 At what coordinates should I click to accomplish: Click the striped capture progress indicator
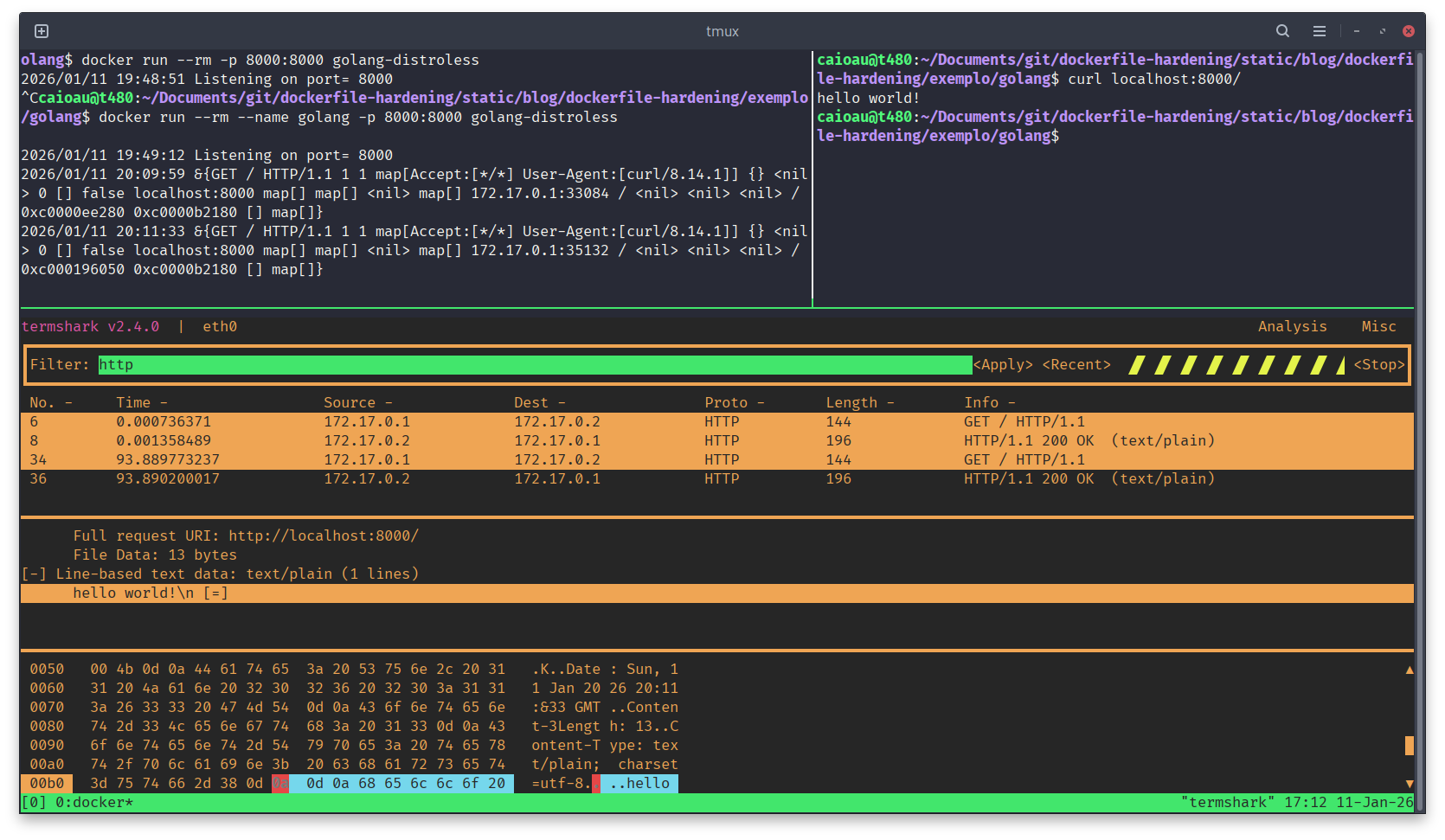1236,365
